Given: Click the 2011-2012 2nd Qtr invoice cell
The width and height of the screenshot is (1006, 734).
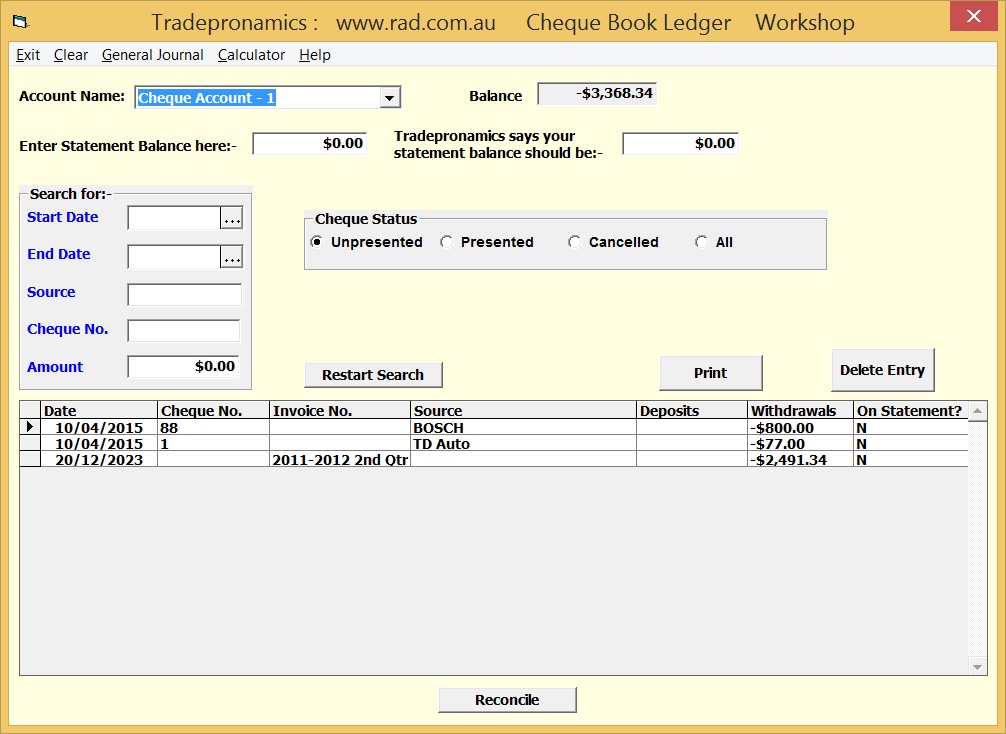Looking at the screenshot, I should coord(340,459).
